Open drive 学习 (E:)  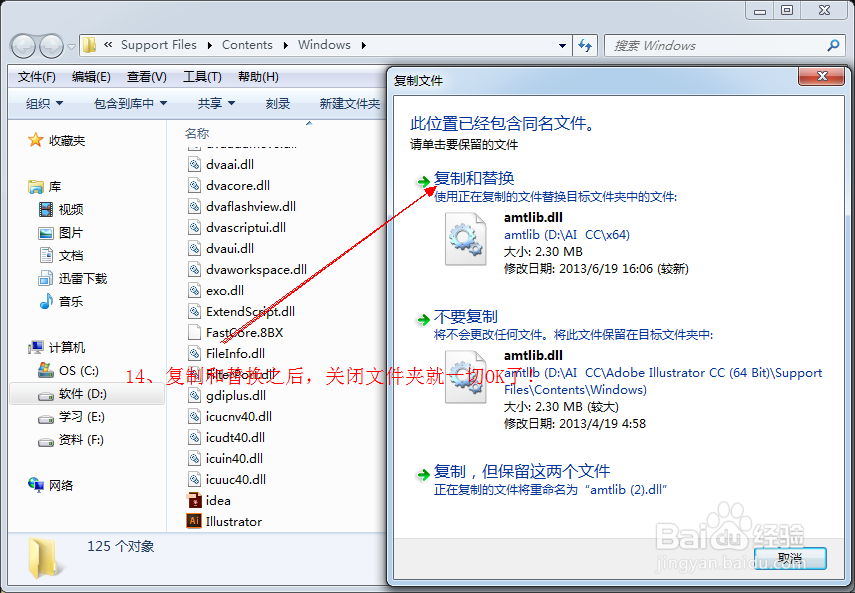(x=71, y=417)
